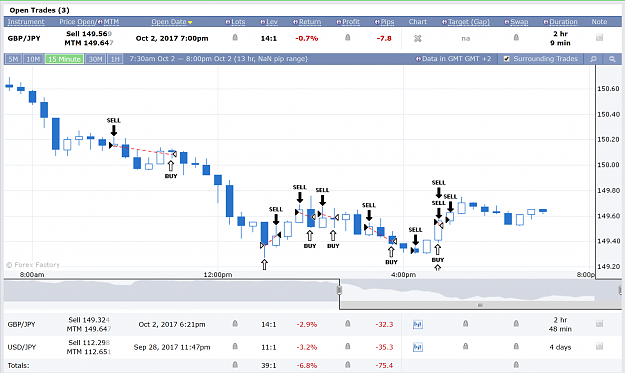Click the Target lock icon in GBP/JPY 6:21pm row
This screenshot has width=625, height=373.
click(x=465, y=324)
